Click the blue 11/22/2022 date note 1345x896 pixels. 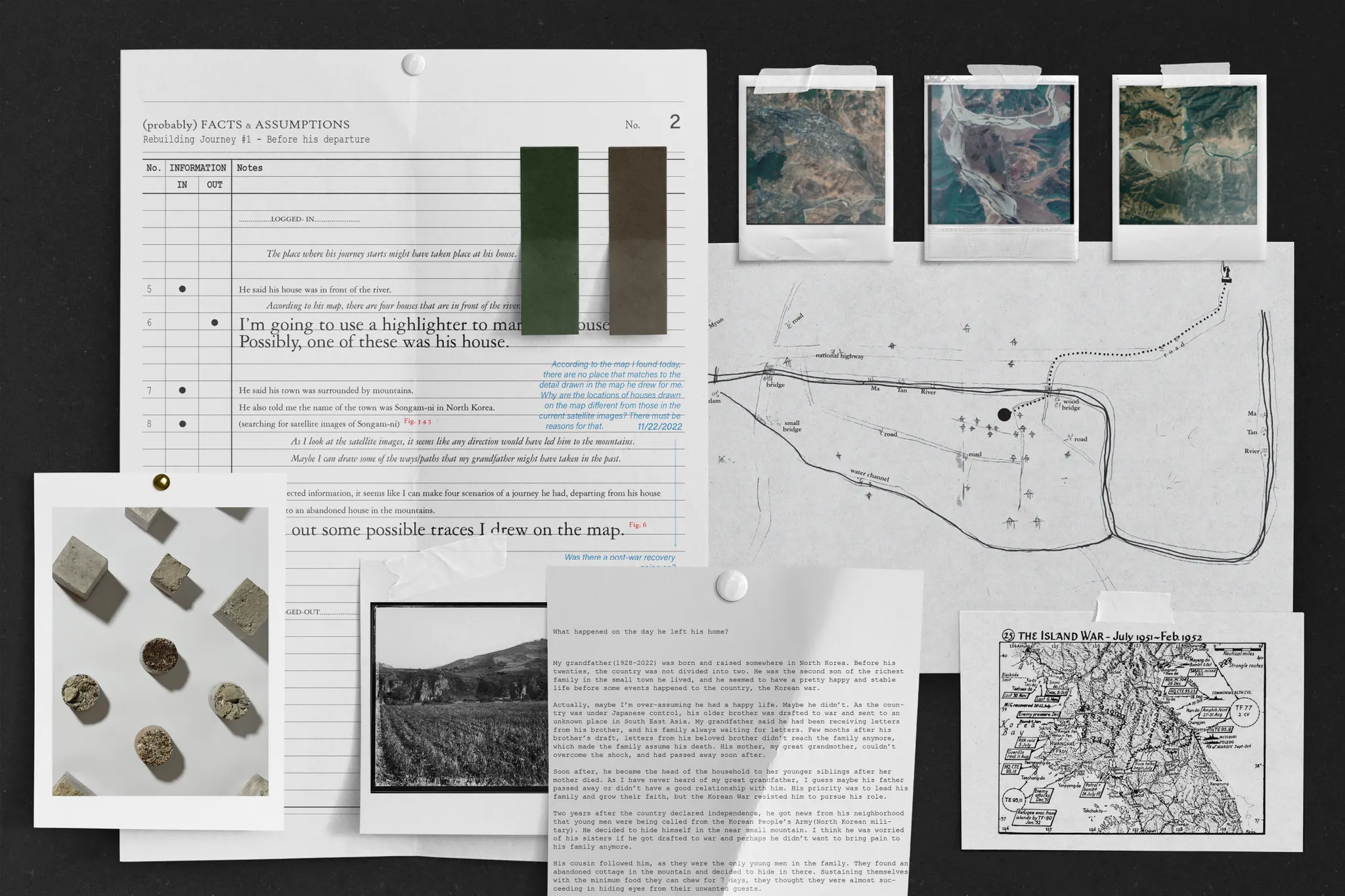tap(659, 427)
